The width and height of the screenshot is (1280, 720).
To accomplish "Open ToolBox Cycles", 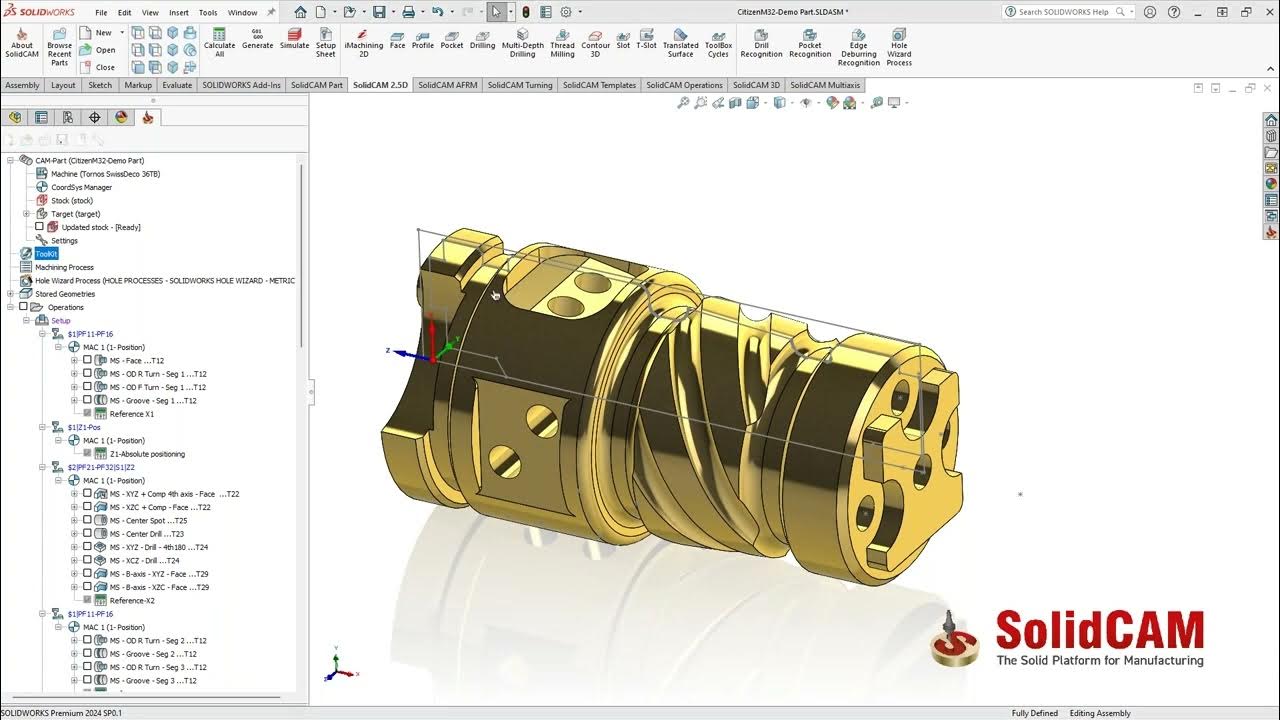I will tap(718, 45).
